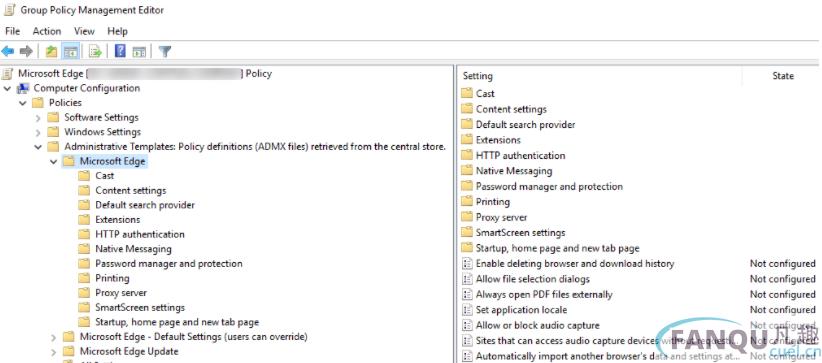Open Startup, home page in settings list

coord(558,249)
